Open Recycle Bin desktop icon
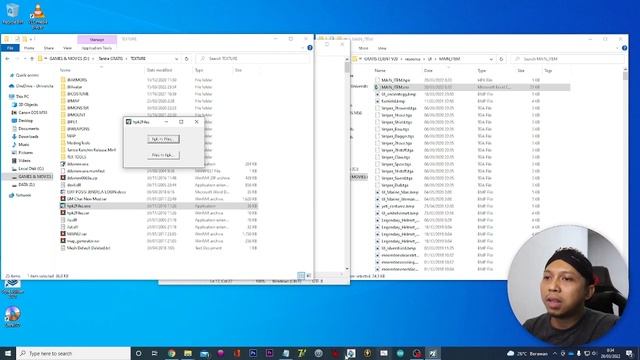This screenshot has height=360, width=640. (12, 13)
